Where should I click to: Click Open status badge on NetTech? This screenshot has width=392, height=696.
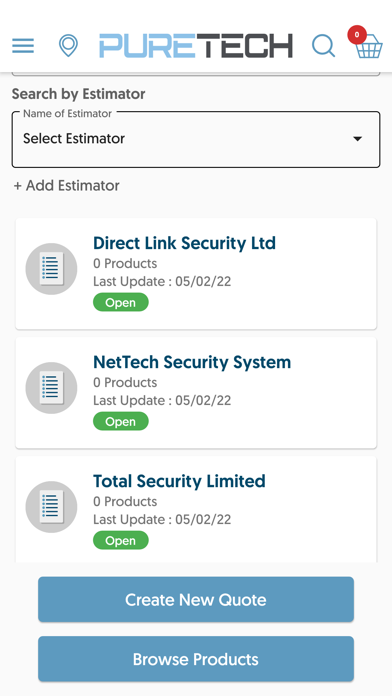pyautogui.click(x=121, y=421)
